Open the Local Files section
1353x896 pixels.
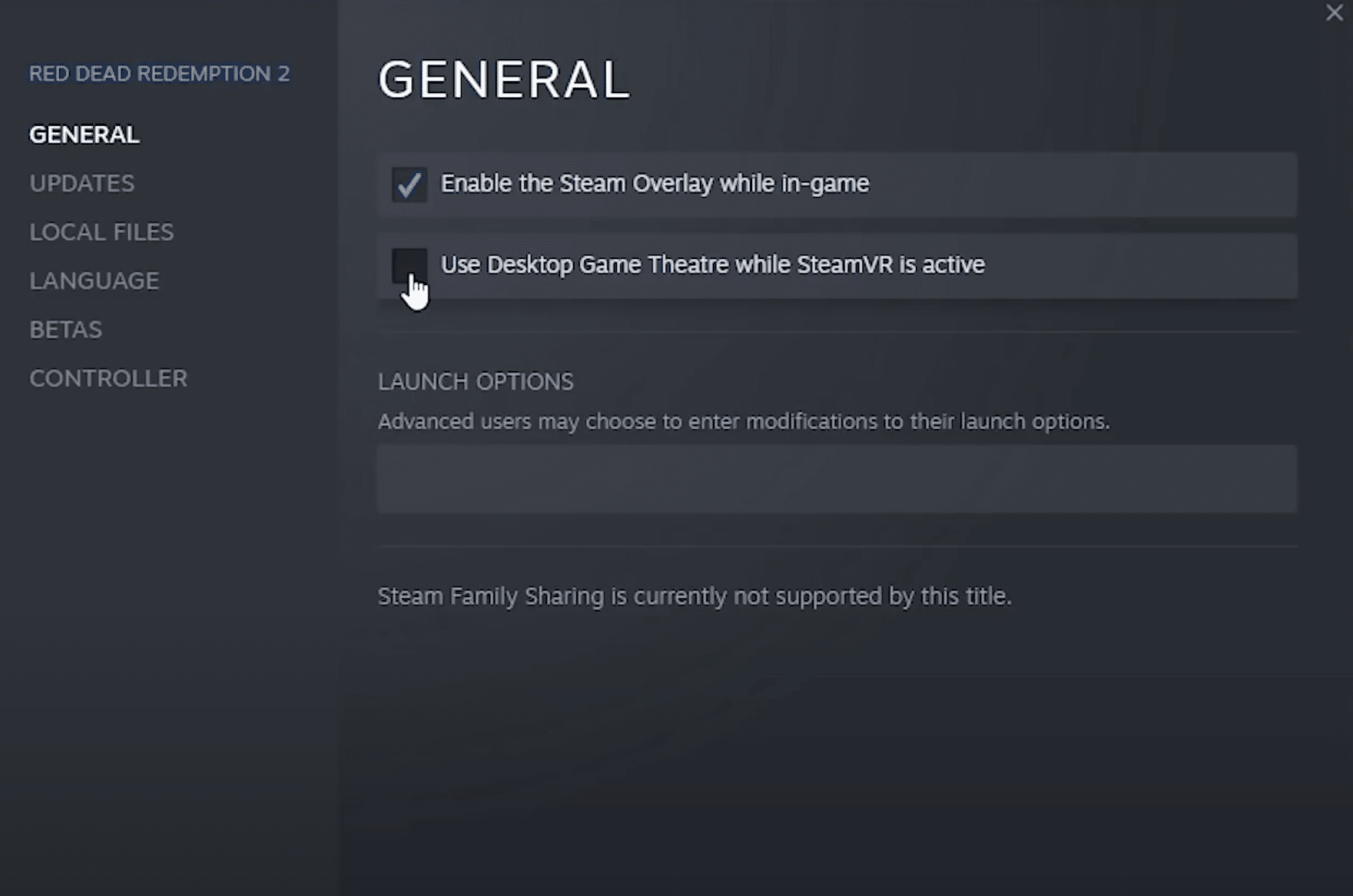102,232
